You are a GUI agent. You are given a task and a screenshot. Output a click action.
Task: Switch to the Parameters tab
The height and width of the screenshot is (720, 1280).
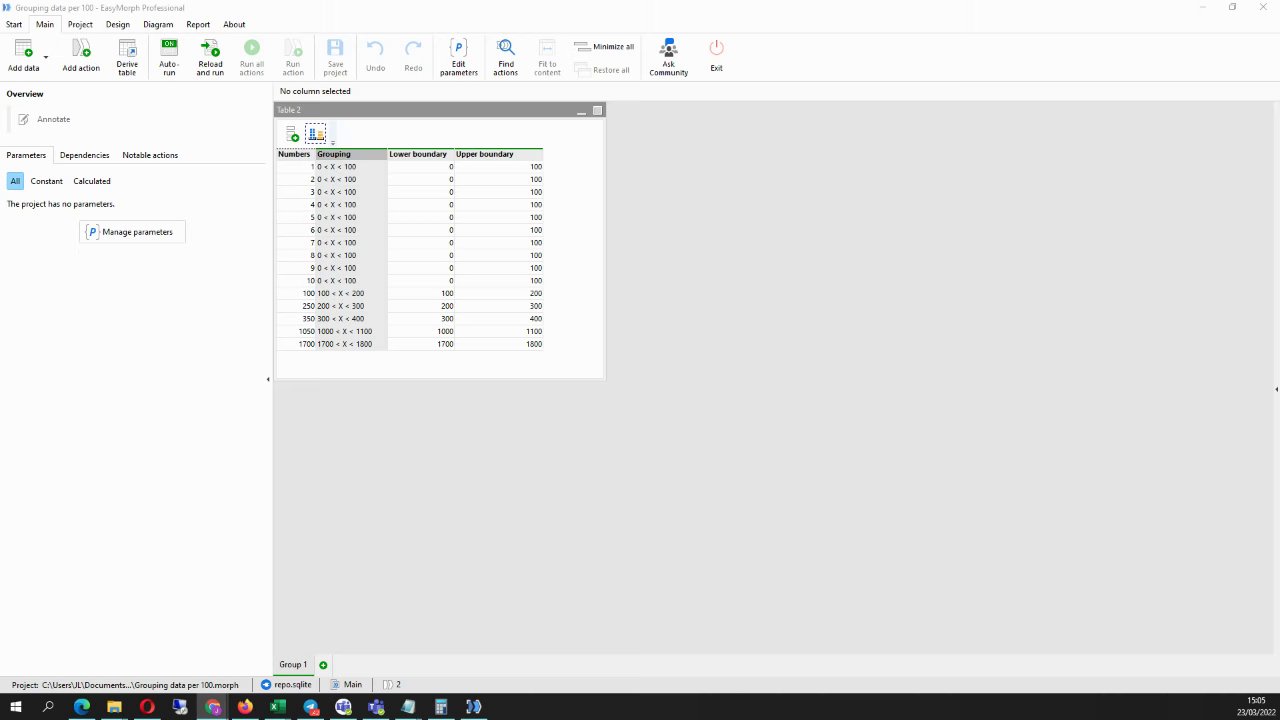26,155
